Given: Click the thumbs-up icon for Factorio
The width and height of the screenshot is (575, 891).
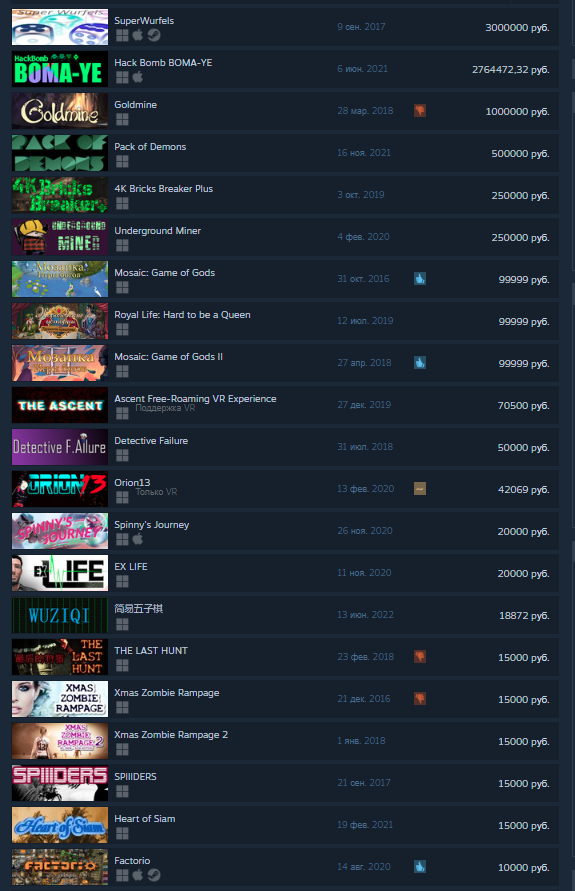Looking at the screenshot, I should tap(420, 867).
